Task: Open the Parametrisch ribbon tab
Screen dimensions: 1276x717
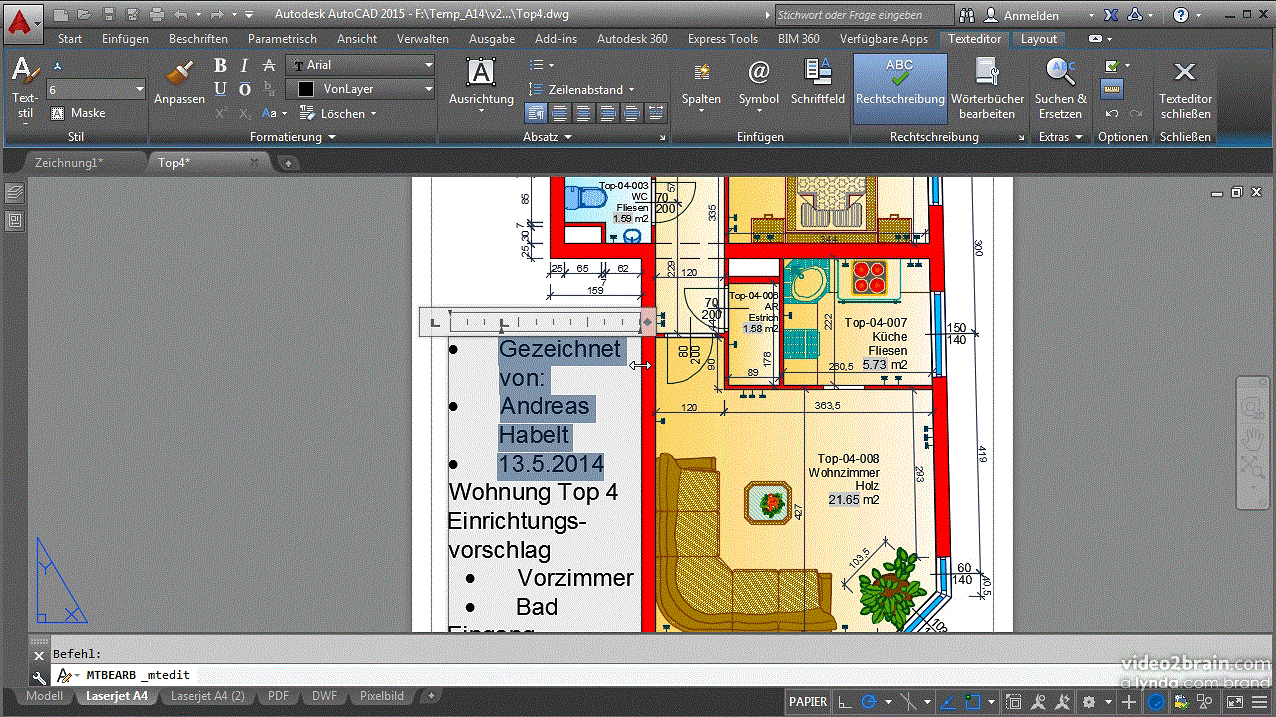Action: (282, 39)
